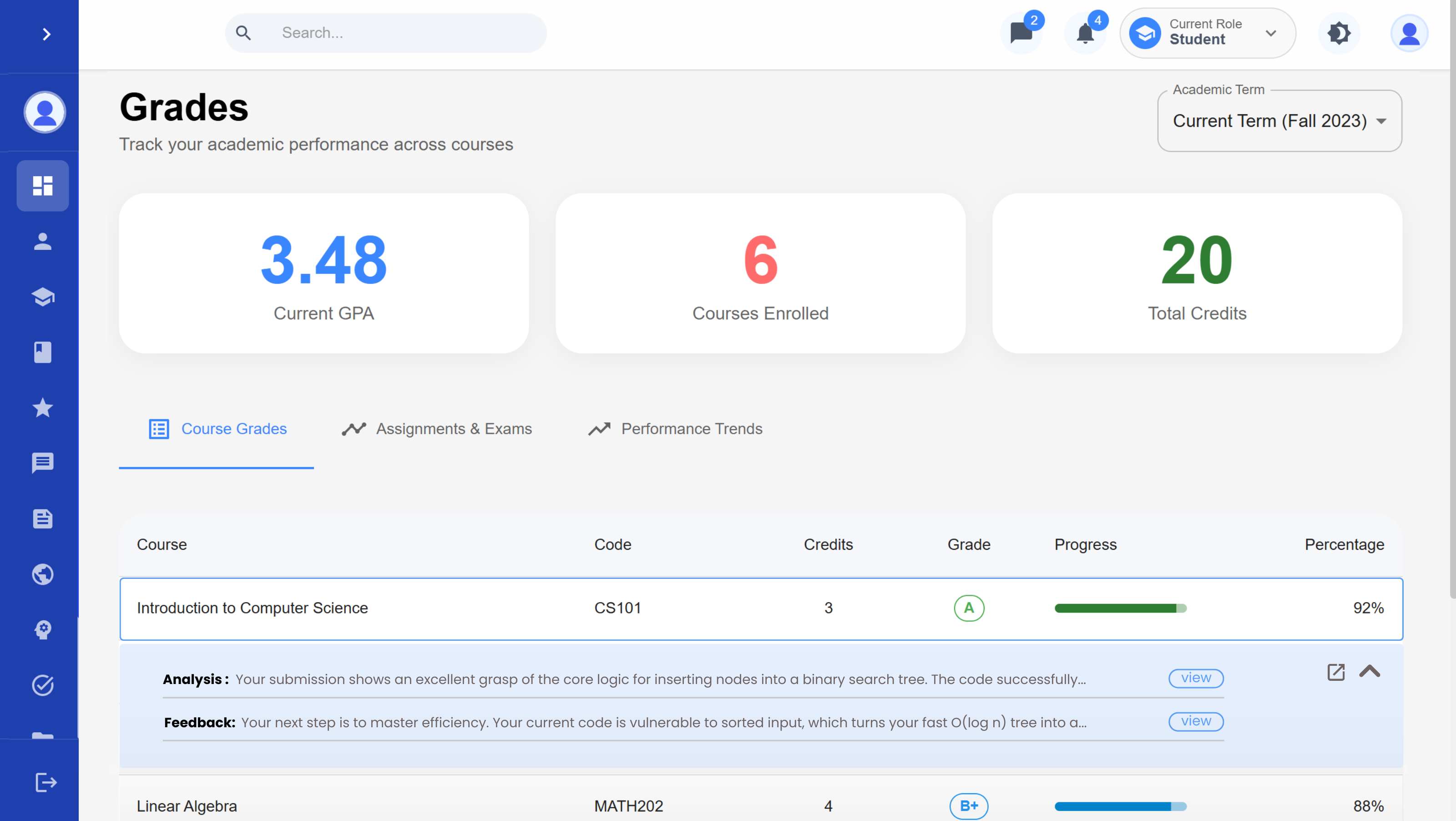Collapse the sidebar using the arrow at top

click(x=46, y=34)
